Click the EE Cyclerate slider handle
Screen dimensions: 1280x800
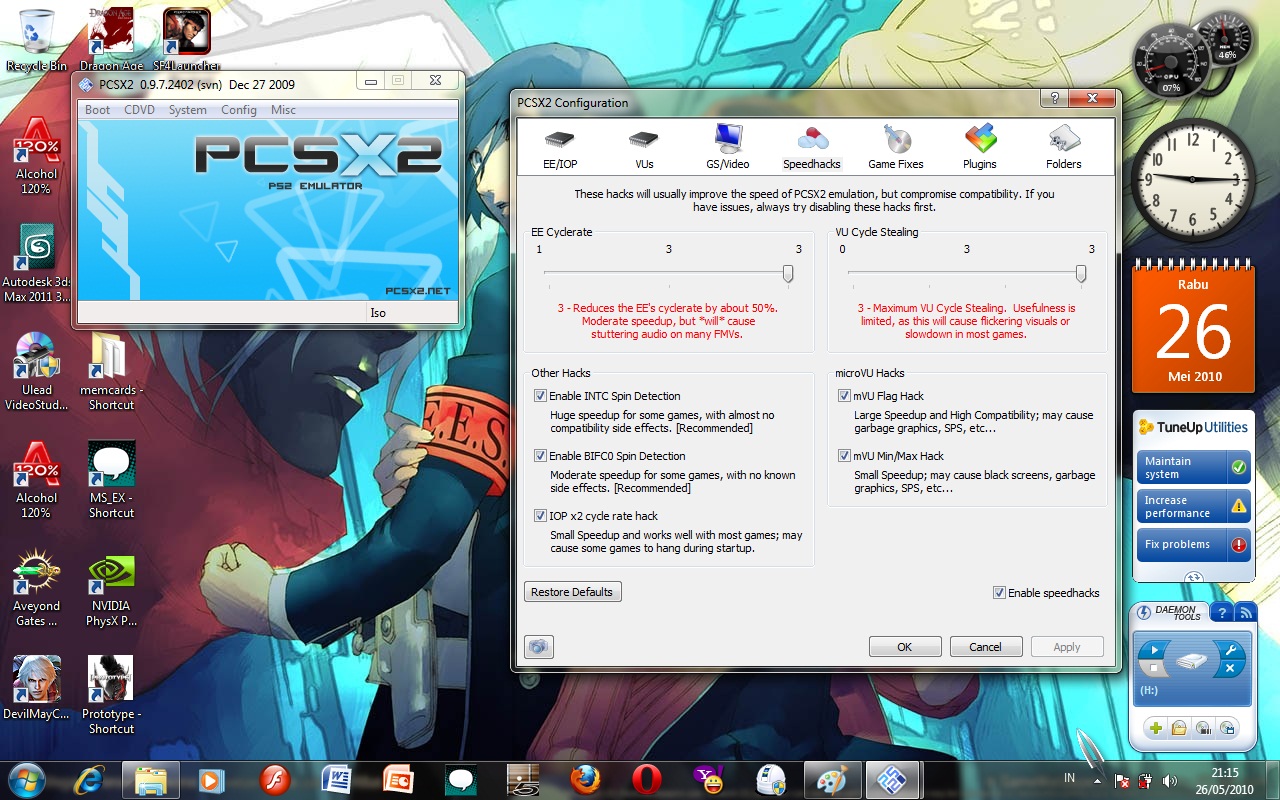click(788, 273)
